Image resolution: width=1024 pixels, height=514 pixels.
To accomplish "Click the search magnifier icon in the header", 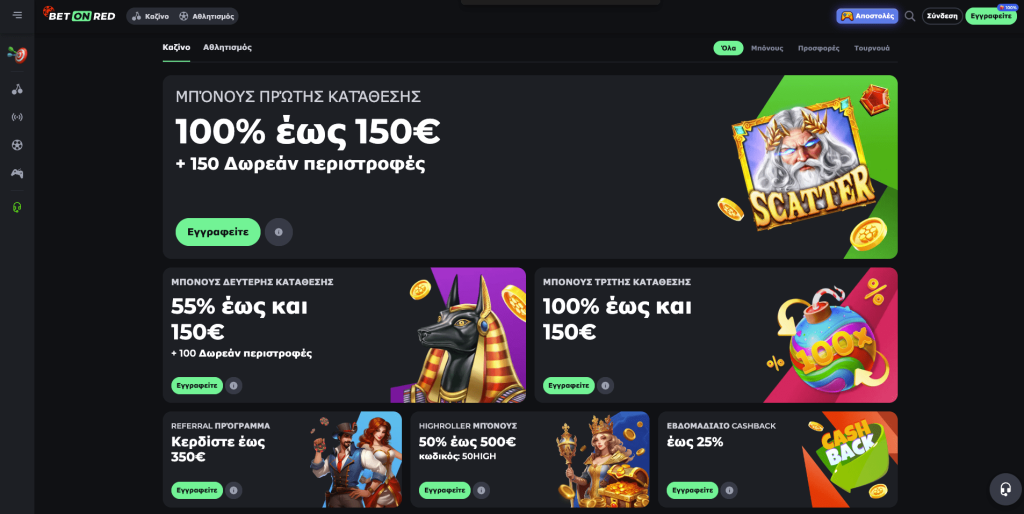I will pyautogui.click(x=910, y=16).
